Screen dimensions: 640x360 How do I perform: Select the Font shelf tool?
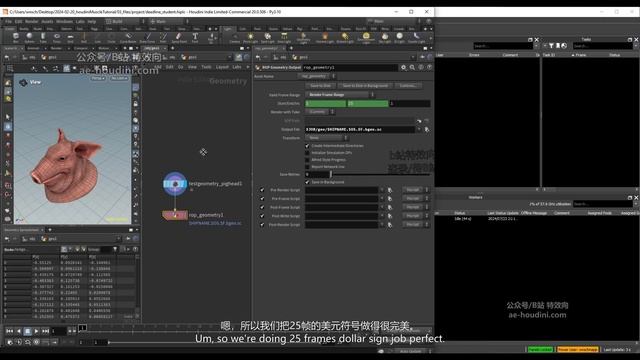195,38
